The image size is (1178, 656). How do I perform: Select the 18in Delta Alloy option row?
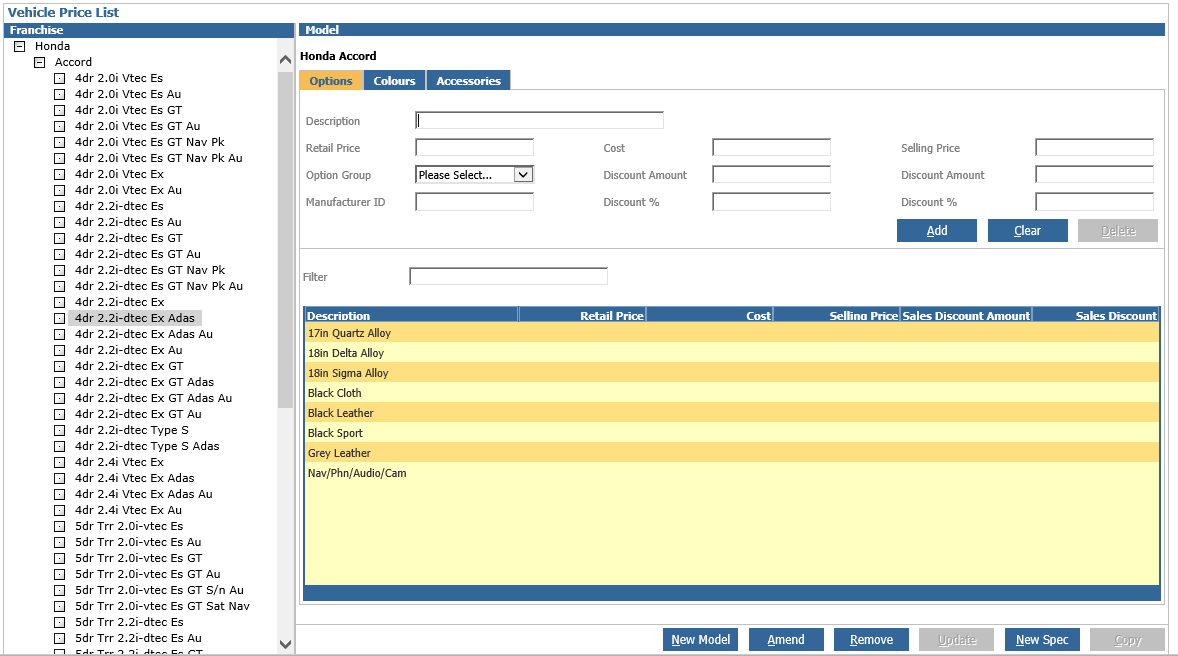(732, 353)
